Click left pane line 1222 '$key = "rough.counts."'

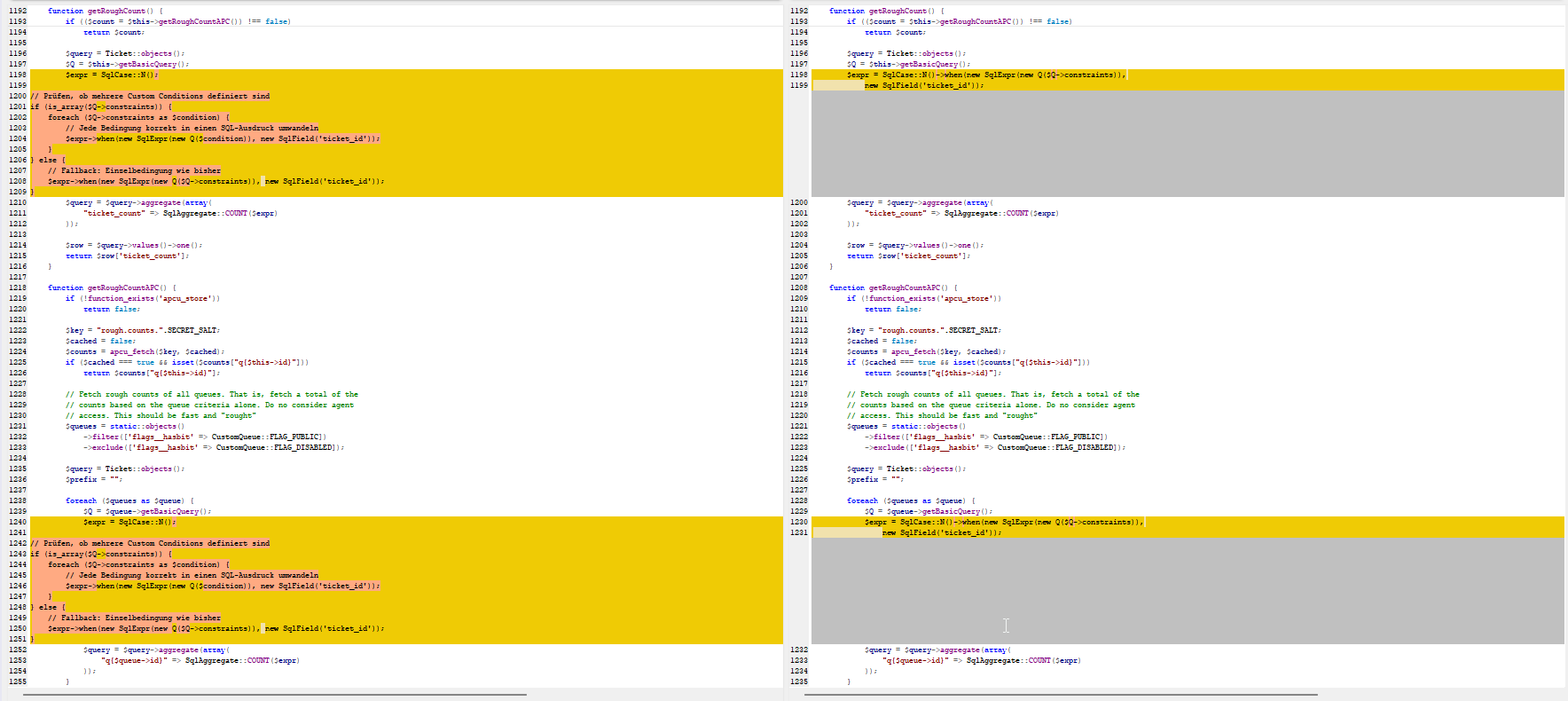point(143,330)
